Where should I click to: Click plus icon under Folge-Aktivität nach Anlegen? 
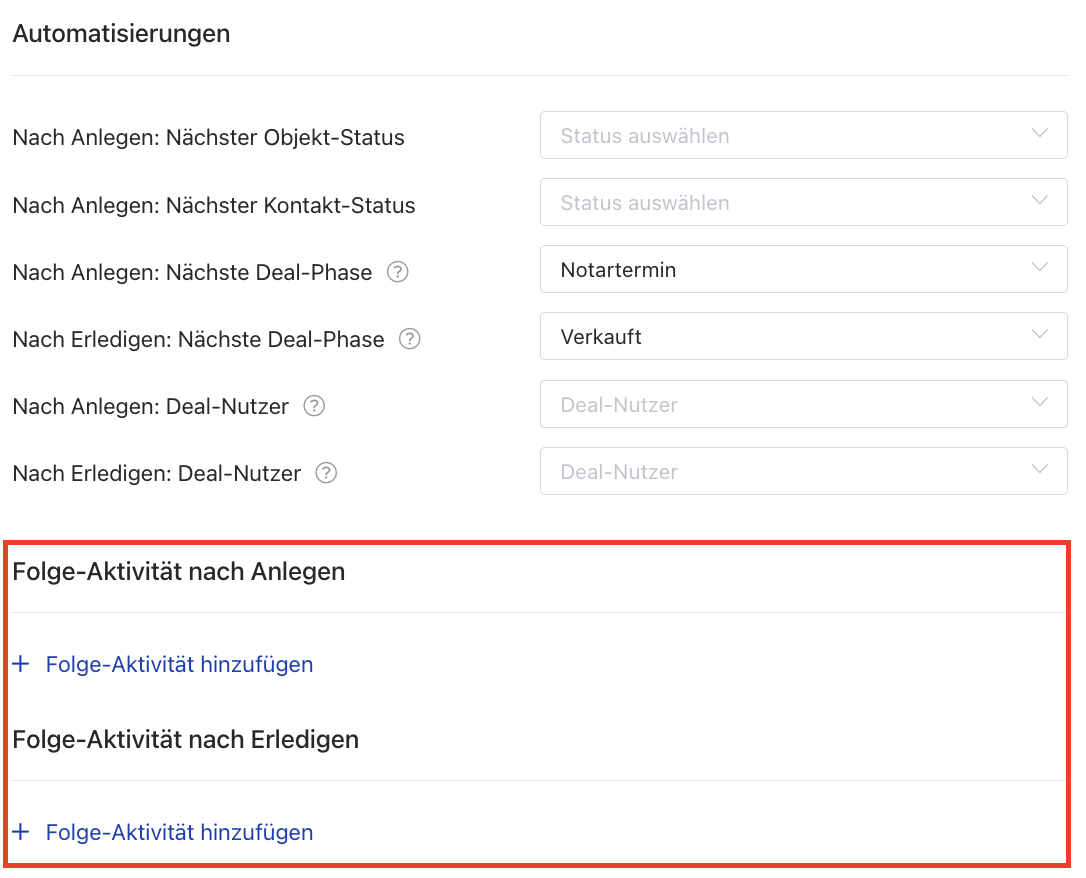coord(21,664)
